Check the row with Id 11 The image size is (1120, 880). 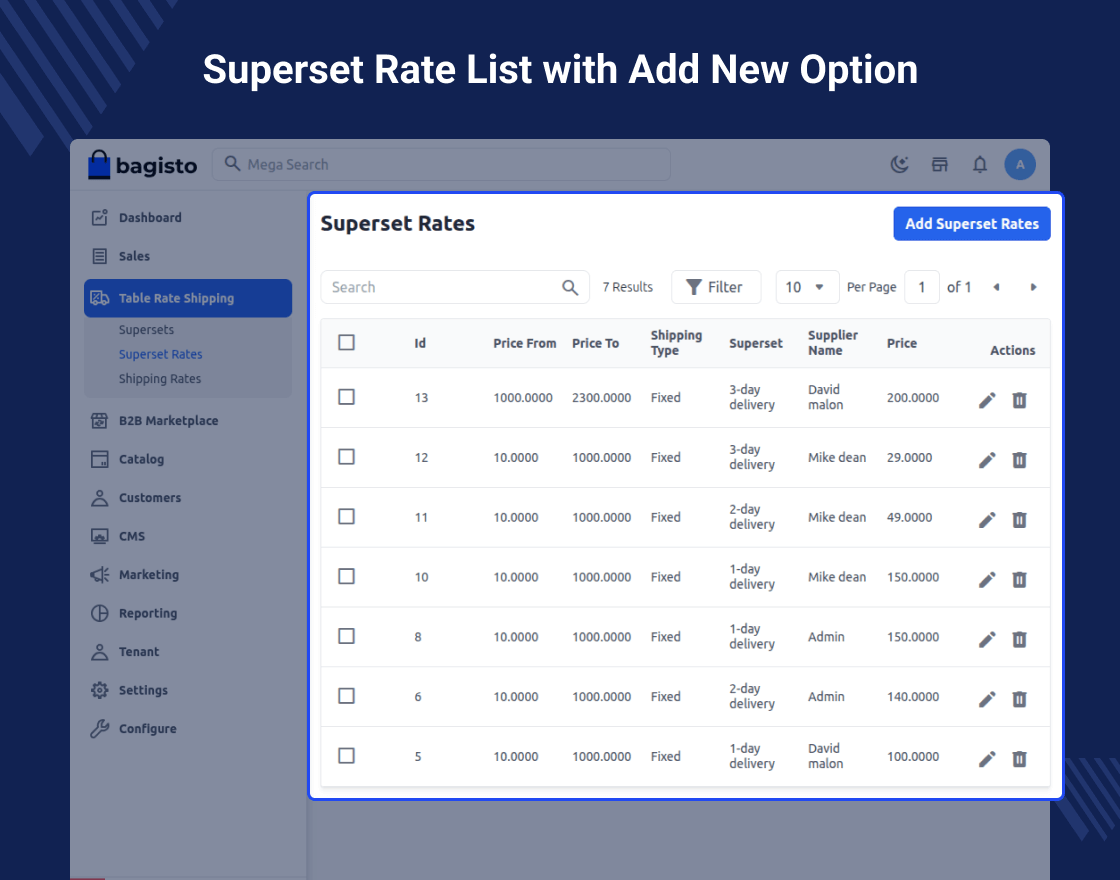[x=346, y=516]
